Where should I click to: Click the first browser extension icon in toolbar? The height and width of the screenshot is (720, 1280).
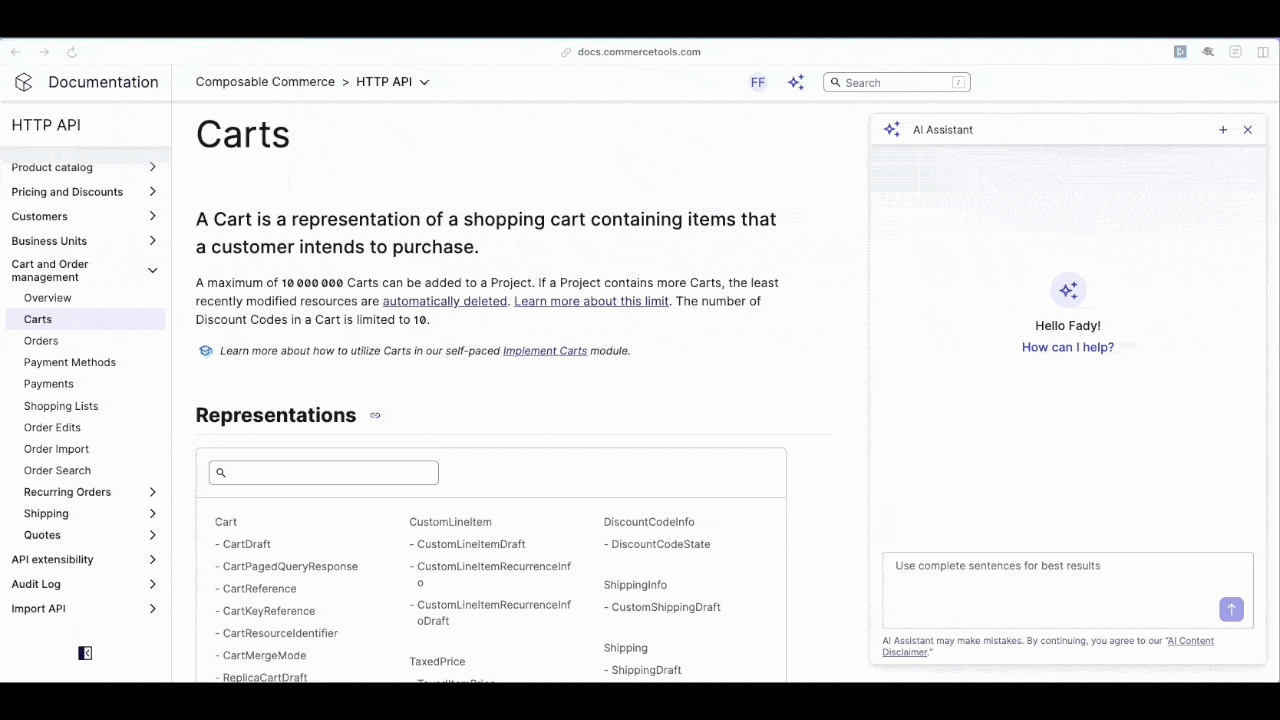click(x=1180, y=52)
